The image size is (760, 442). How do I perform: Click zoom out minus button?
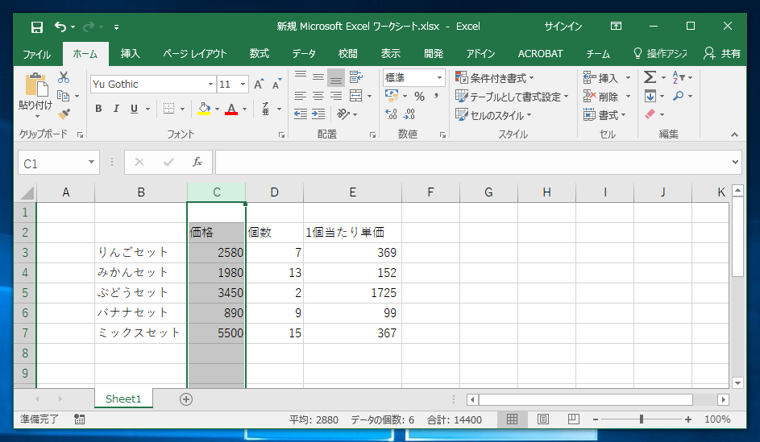[x=595, y=419]
